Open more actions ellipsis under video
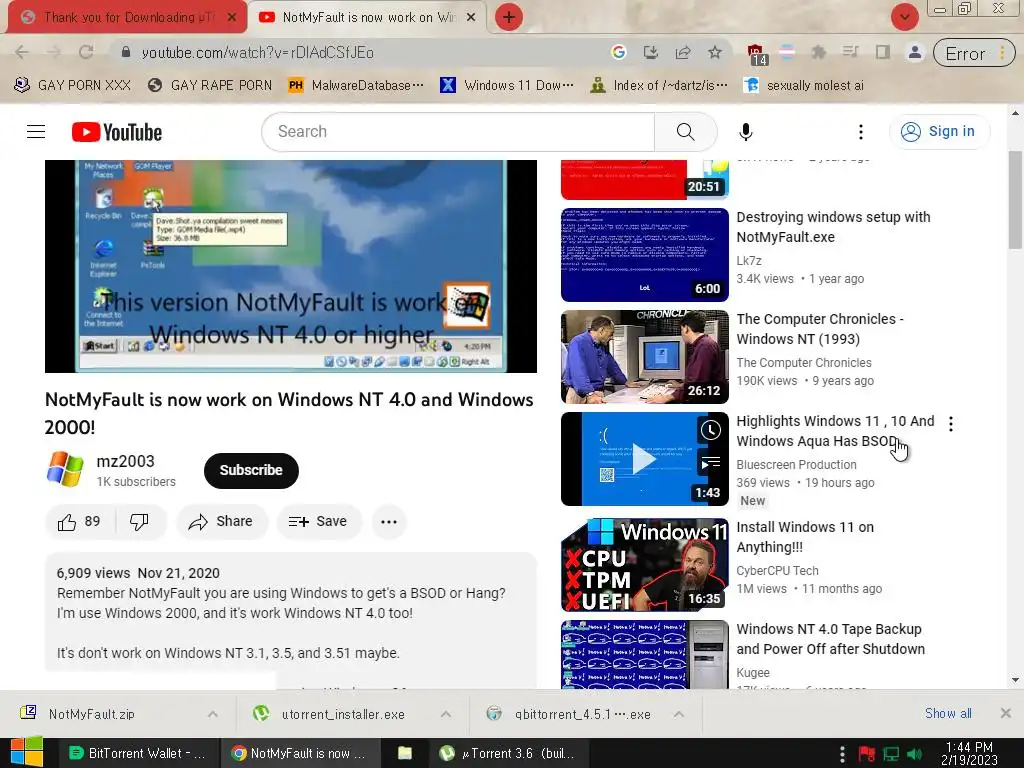1024x768 pixels. click(x=389, y=521)
